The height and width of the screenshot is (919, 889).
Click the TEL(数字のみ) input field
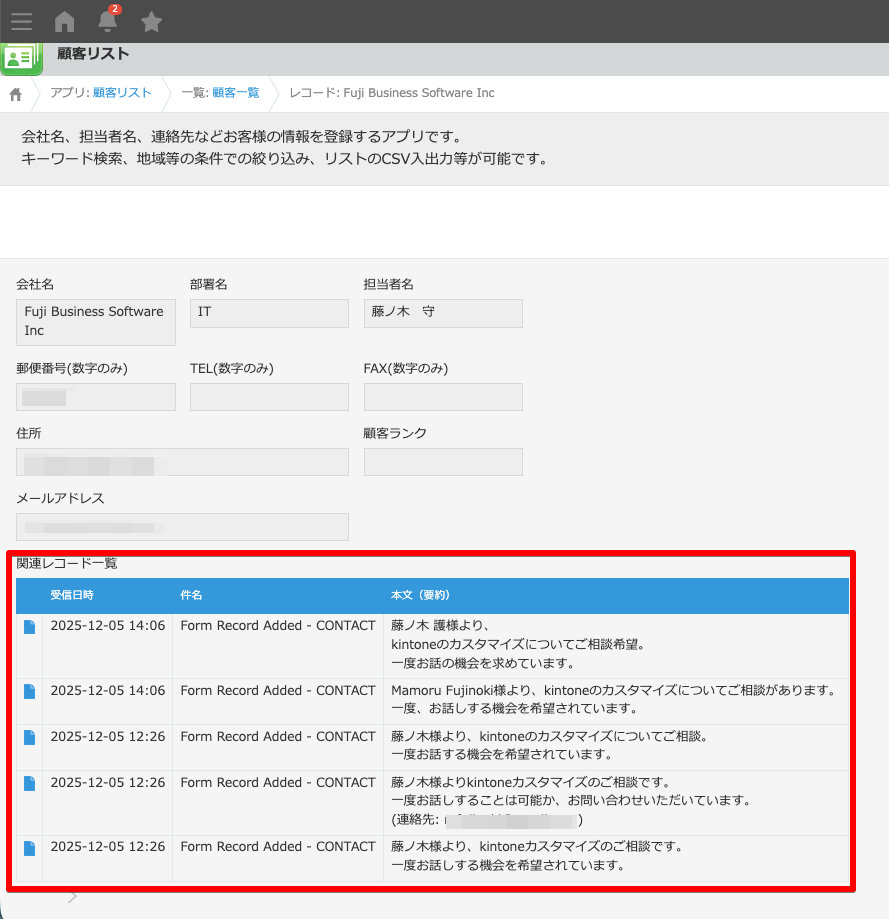click(x=268, y=396)
